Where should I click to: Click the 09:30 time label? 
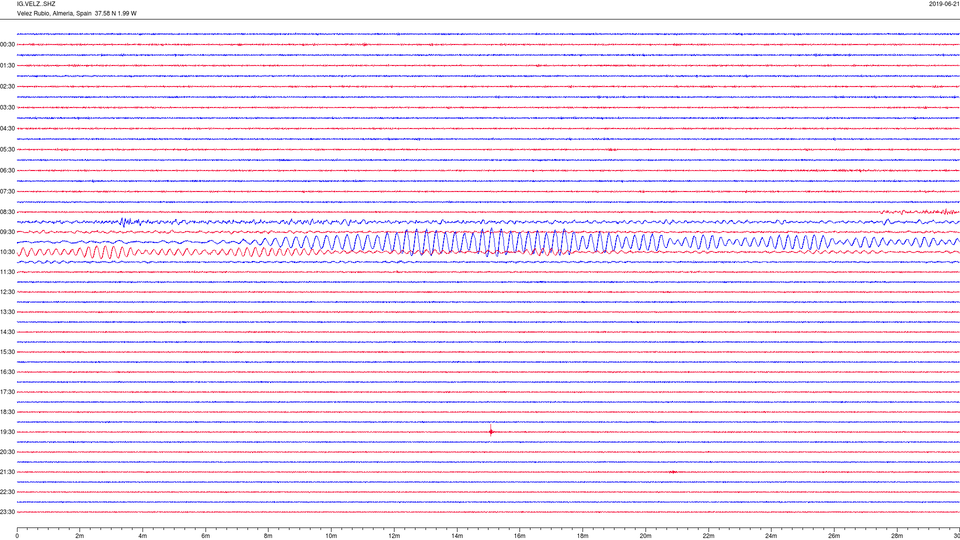(x=7, y=232)
